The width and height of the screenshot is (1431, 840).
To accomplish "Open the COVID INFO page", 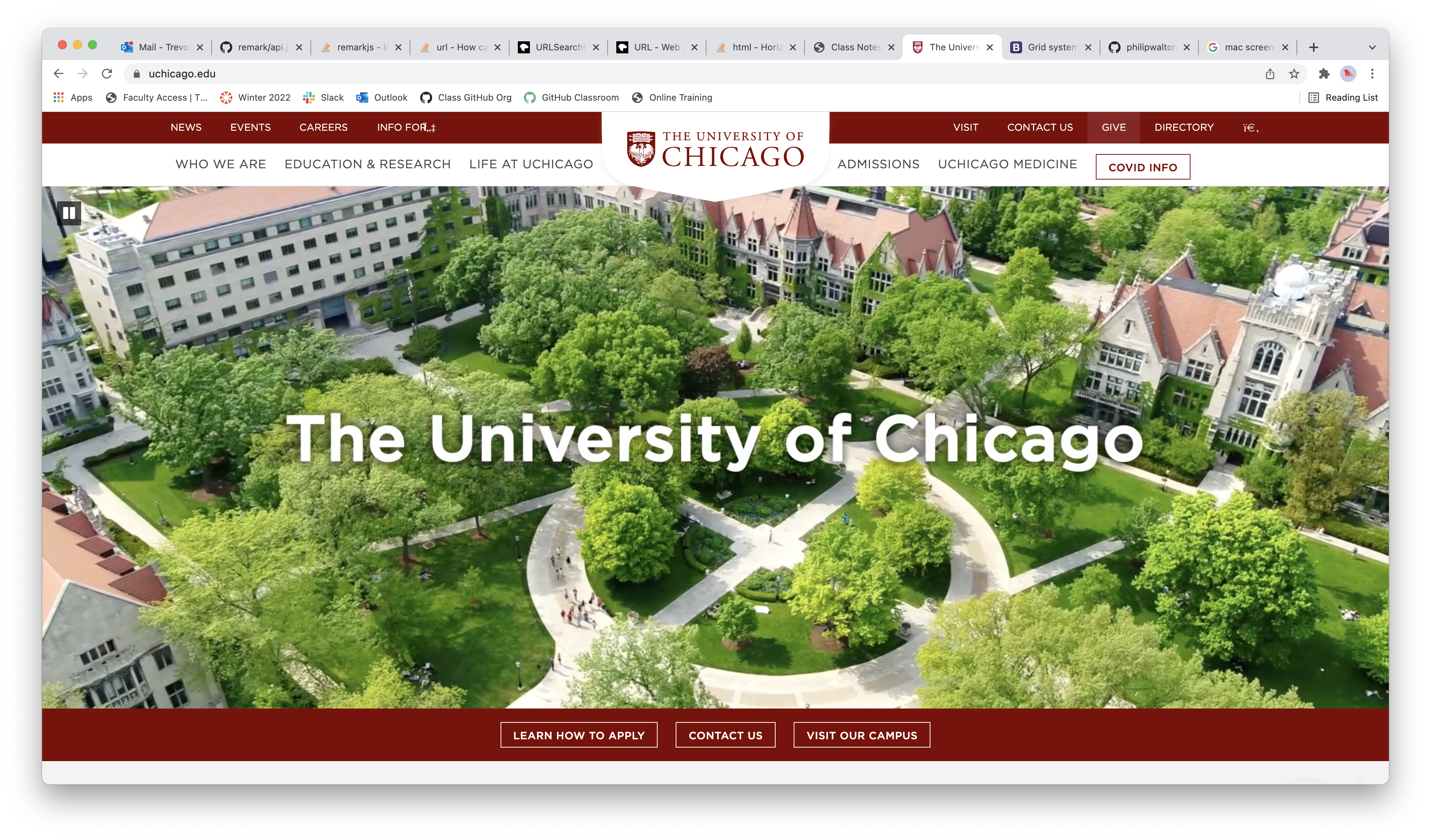I will (1142, 167).
